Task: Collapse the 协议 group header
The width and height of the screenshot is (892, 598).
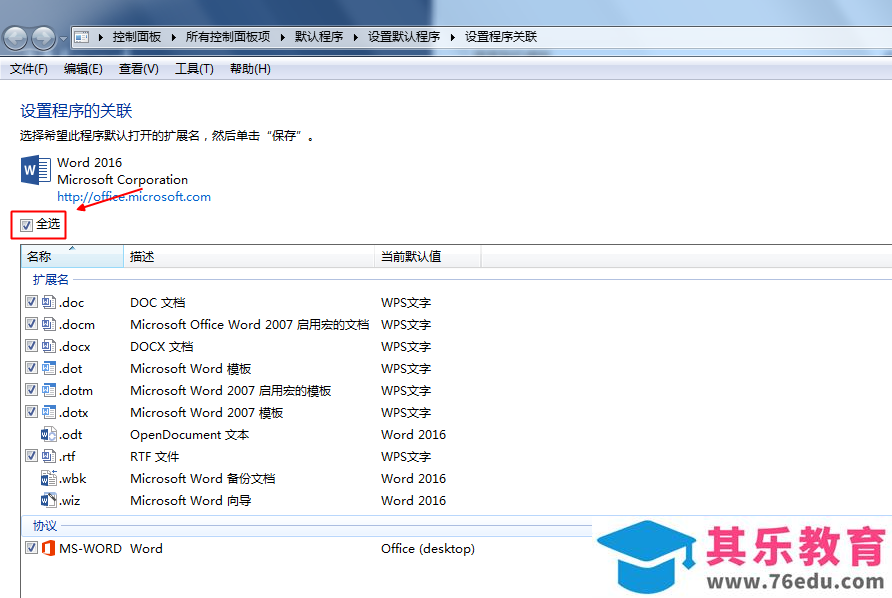Action: pyautogui.click(x=45, y=526)
